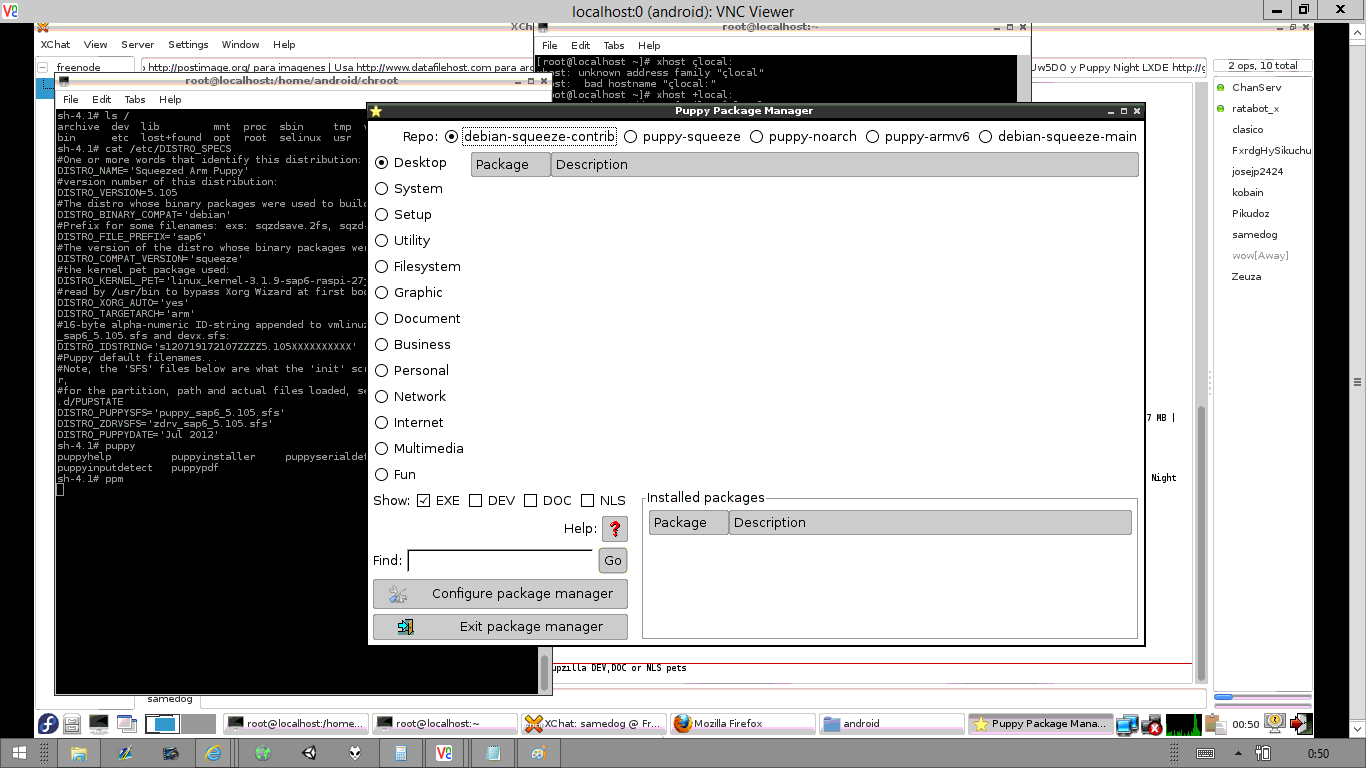Click Exit package manager button

click(500, 626)
